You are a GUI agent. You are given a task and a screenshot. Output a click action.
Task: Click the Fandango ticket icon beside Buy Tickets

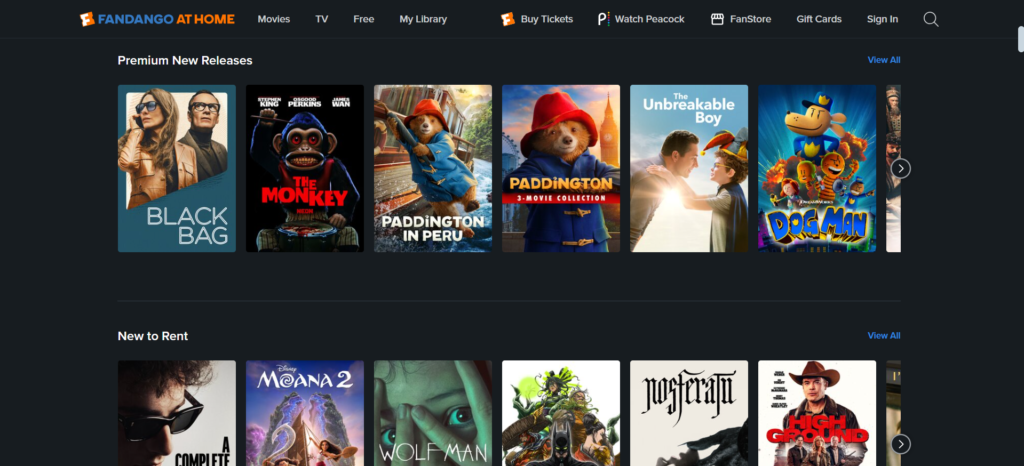pyautogui.click(x=507, y=19)
